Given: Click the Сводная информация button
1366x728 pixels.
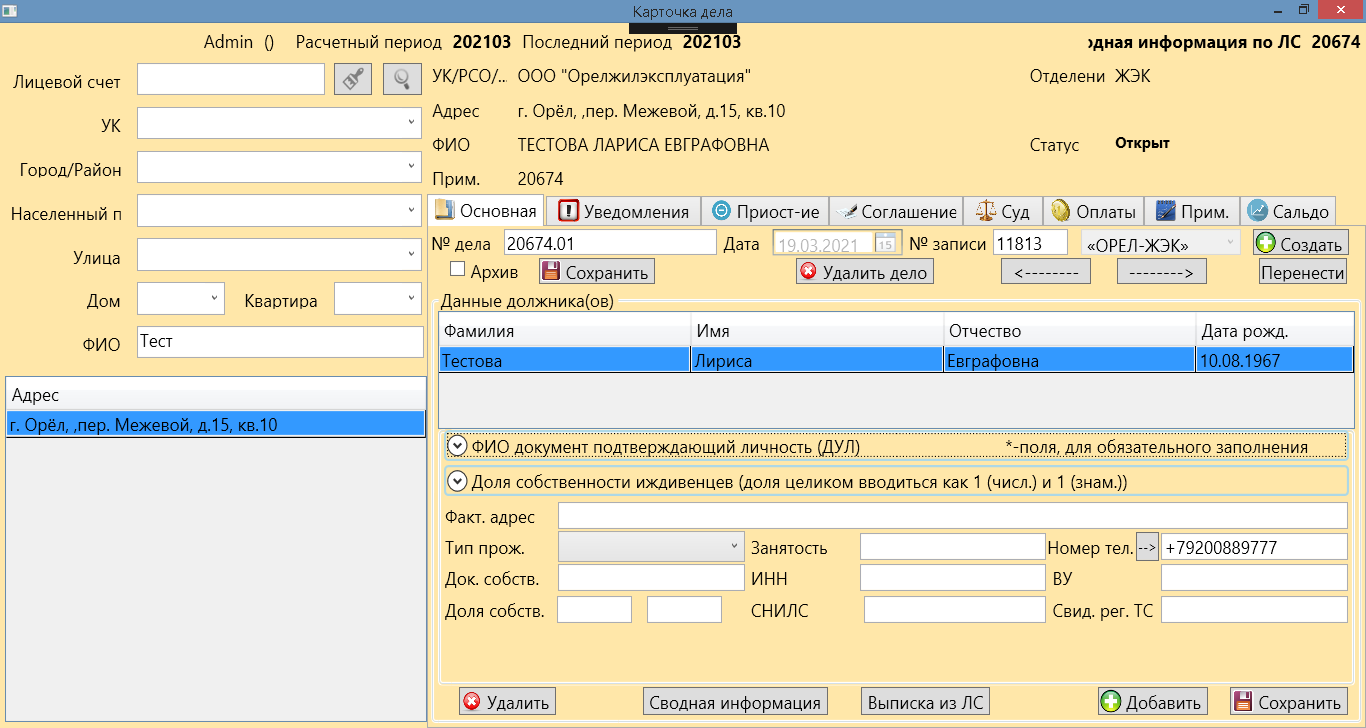Looking at the screenshot, I should [x=735, y=702].
